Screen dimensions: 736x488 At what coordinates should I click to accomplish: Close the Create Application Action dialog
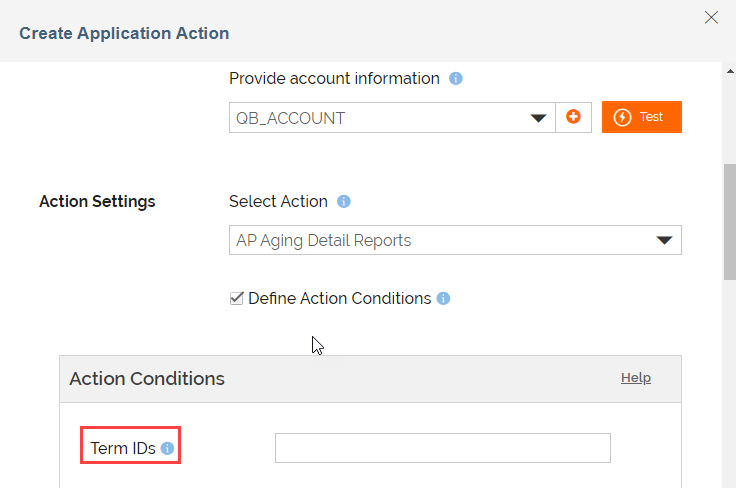pos(711,17)
